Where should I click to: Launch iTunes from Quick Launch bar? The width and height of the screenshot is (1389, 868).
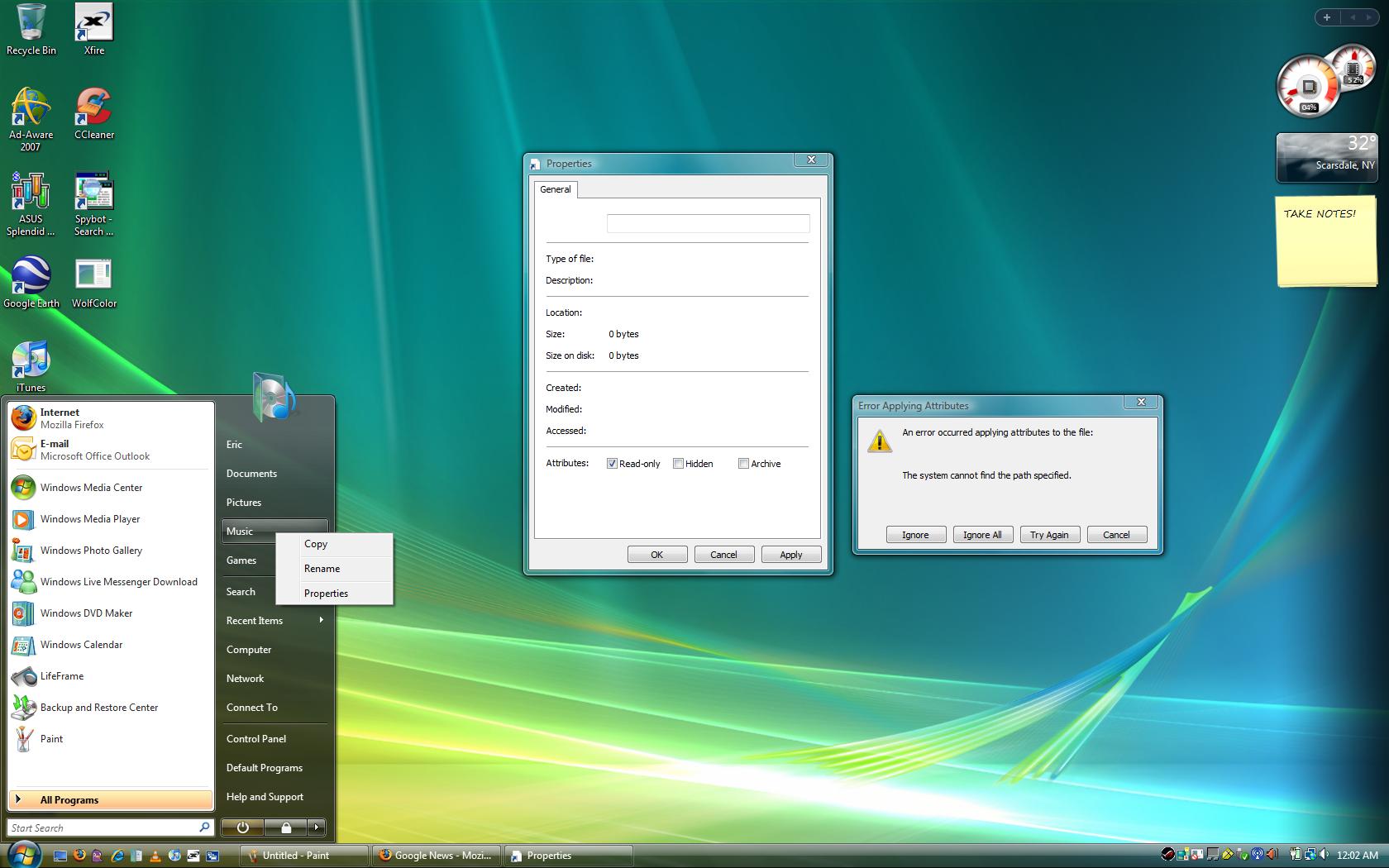pyautogui.click(x=174, y=856)
